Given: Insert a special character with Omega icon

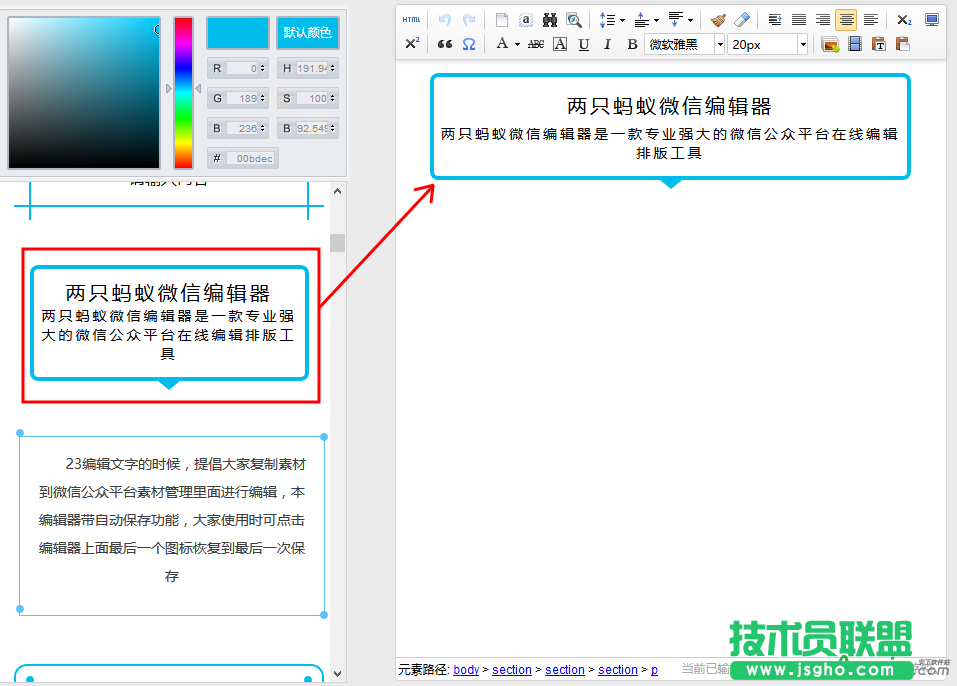Looking at the screenshot, I should coord(467,45).
